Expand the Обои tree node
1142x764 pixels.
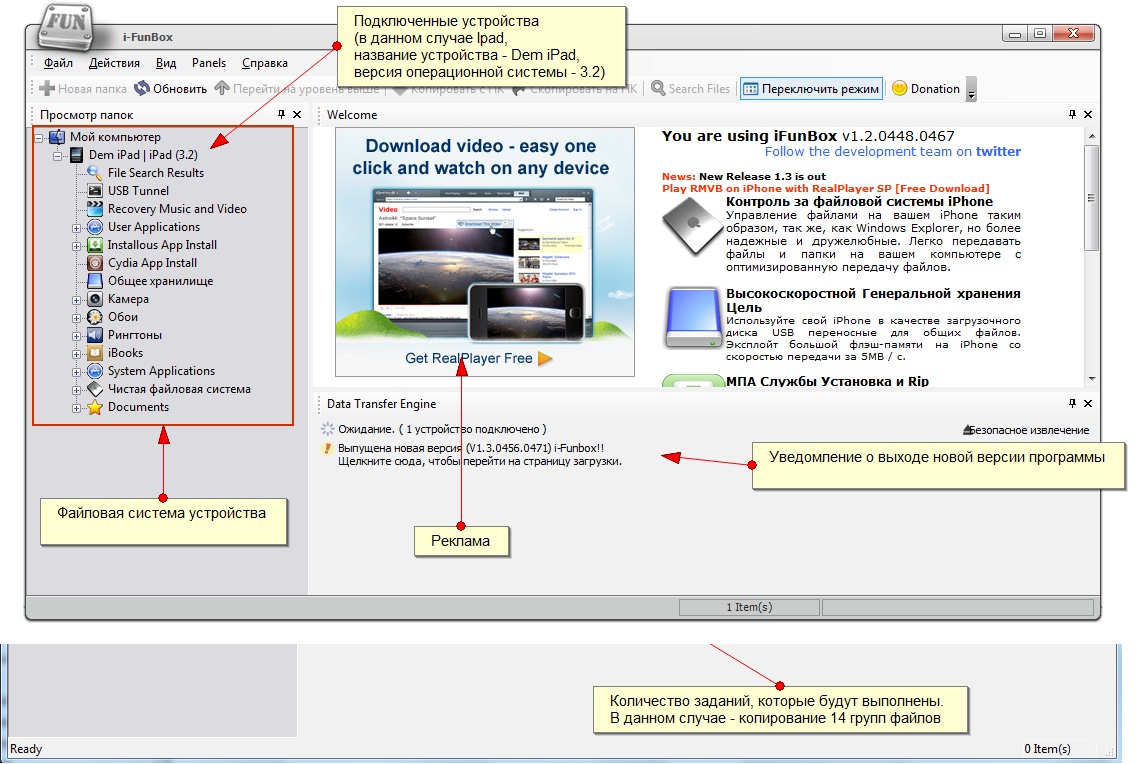click(x=76, y=318)
